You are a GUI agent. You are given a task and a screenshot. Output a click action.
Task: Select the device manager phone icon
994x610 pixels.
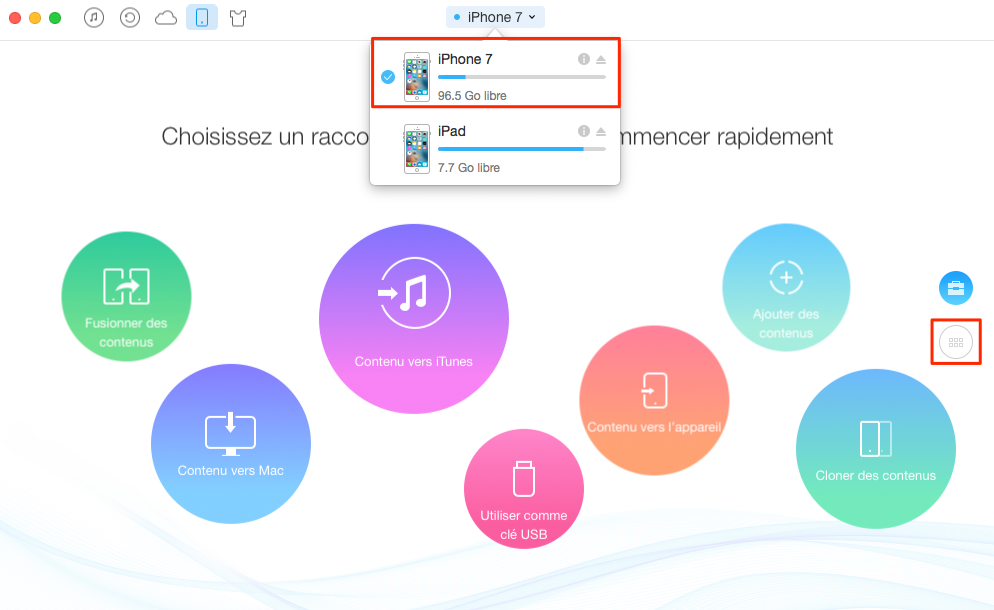click(202, 18)
